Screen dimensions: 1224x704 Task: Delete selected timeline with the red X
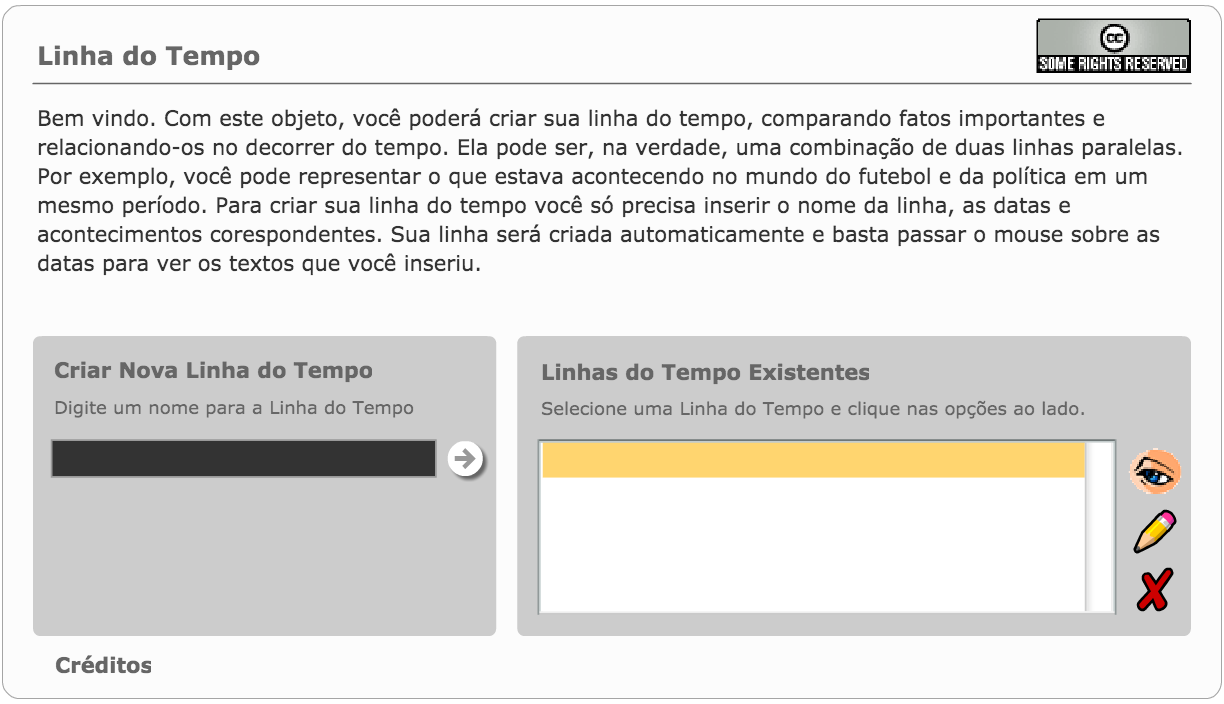click(1153, 591)
